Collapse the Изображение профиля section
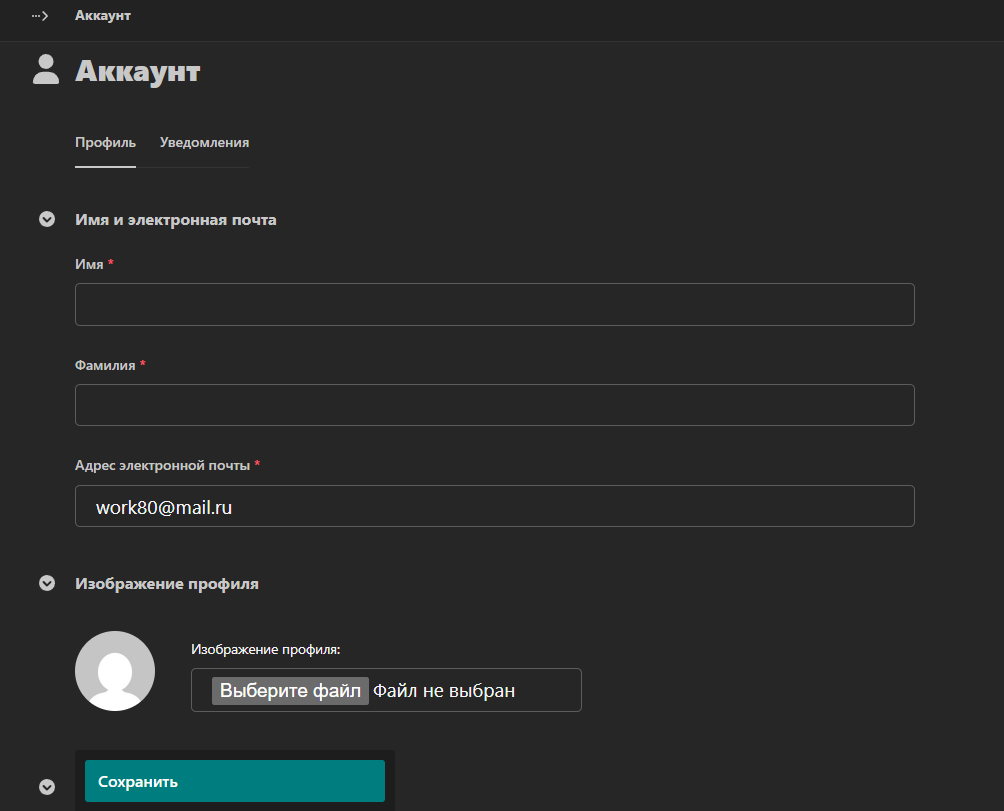This screenshot has width=1004, height=811. (x=47, y=583)
